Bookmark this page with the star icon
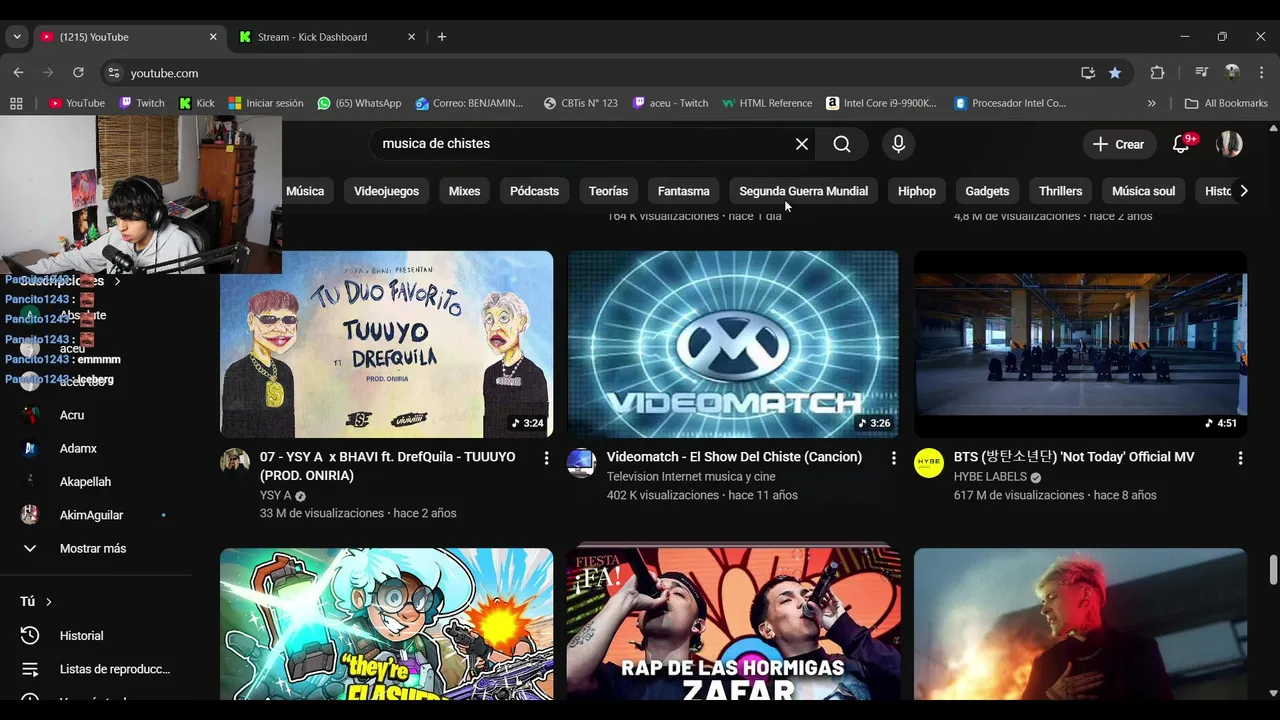The image size is (1280, 720). point(1115,73)
